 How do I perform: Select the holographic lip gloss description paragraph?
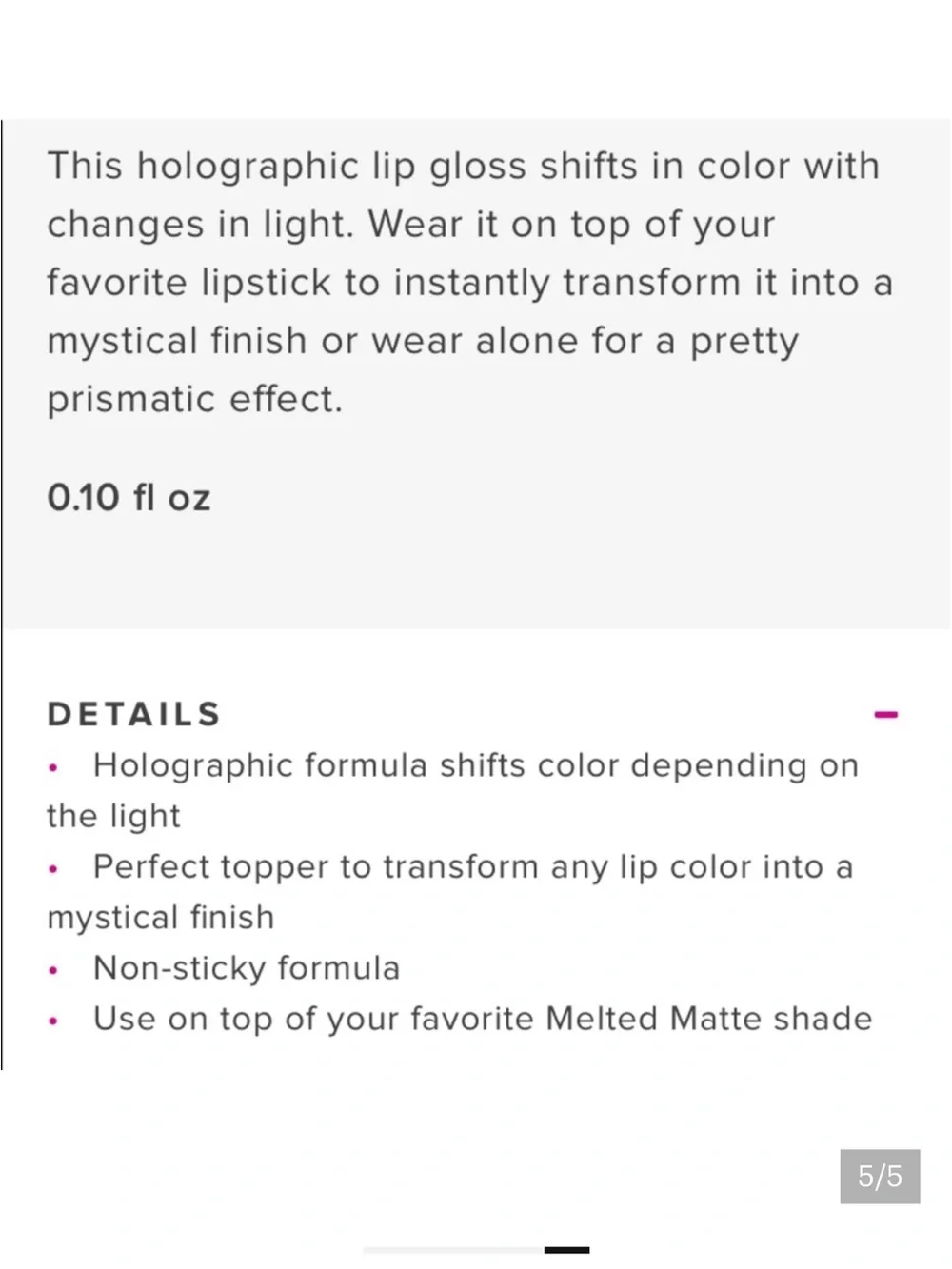tap(470, 283)
